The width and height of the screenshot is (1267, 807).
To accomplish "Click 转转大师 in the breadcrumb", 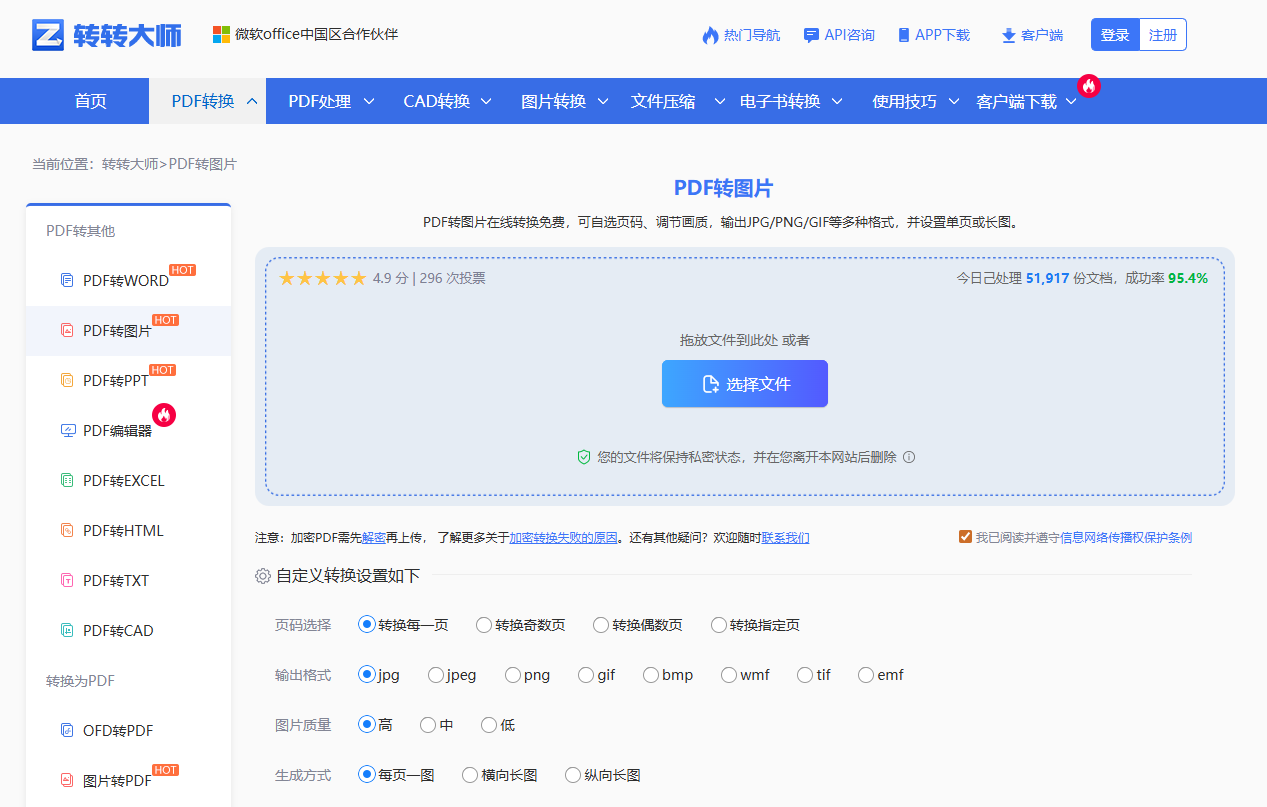I will [x=130, y=164].
